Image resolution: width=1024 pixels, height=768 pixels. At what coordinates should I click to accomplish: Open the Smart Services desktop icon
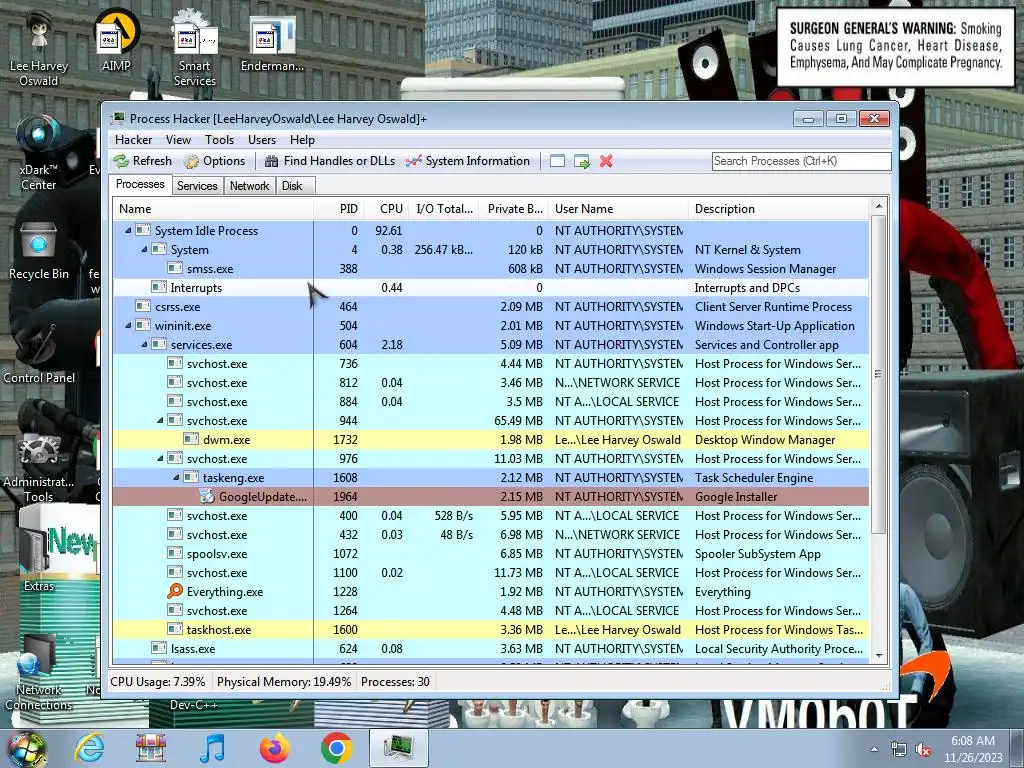[195, 50]
